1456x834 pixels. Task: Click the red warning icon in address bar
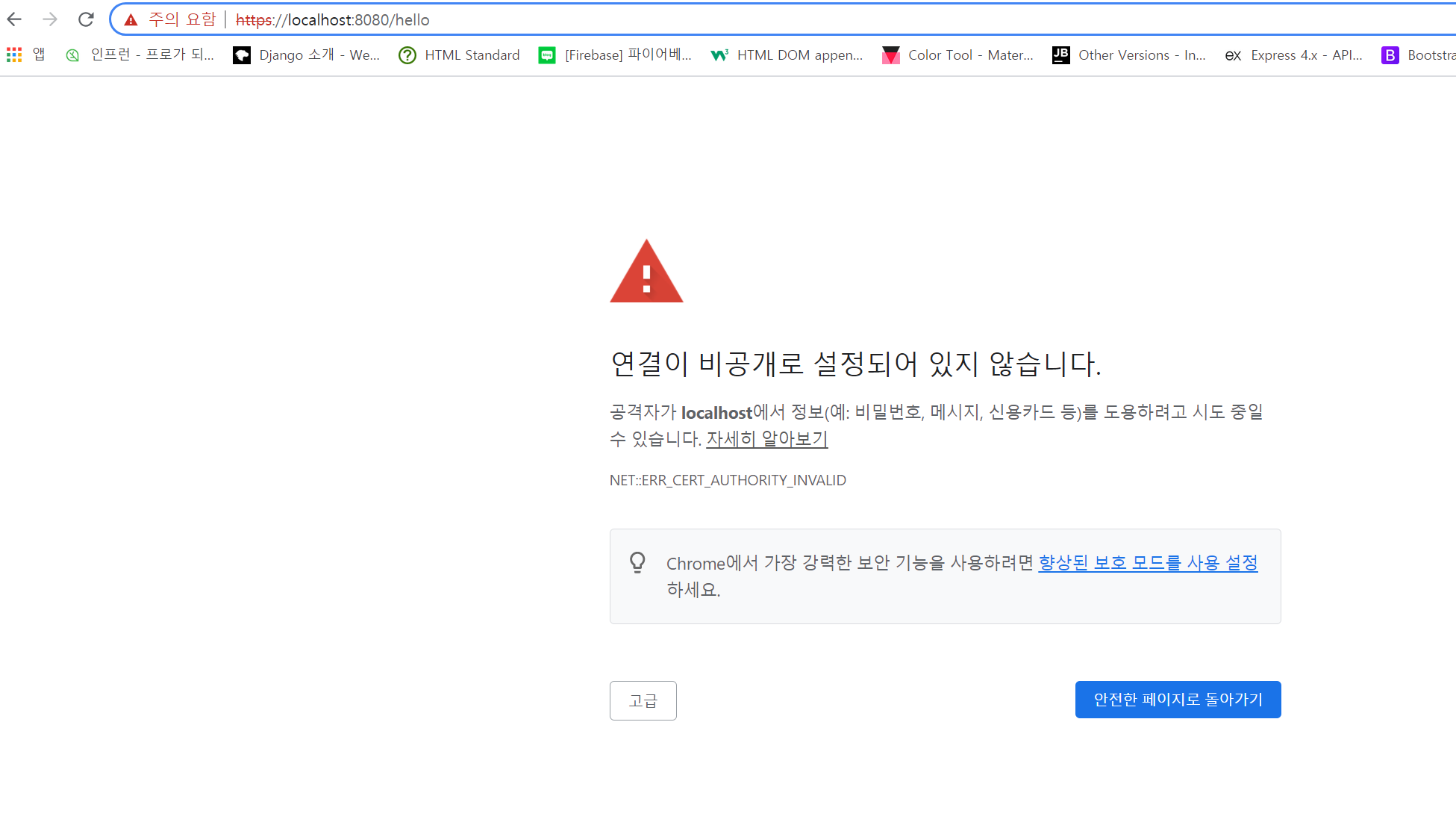click(131, 20)
